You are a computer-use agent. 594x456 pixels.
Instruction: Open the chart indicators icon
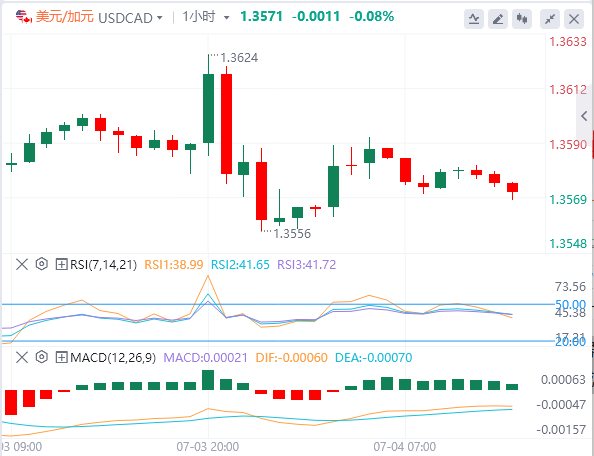[x=474, y=19]
